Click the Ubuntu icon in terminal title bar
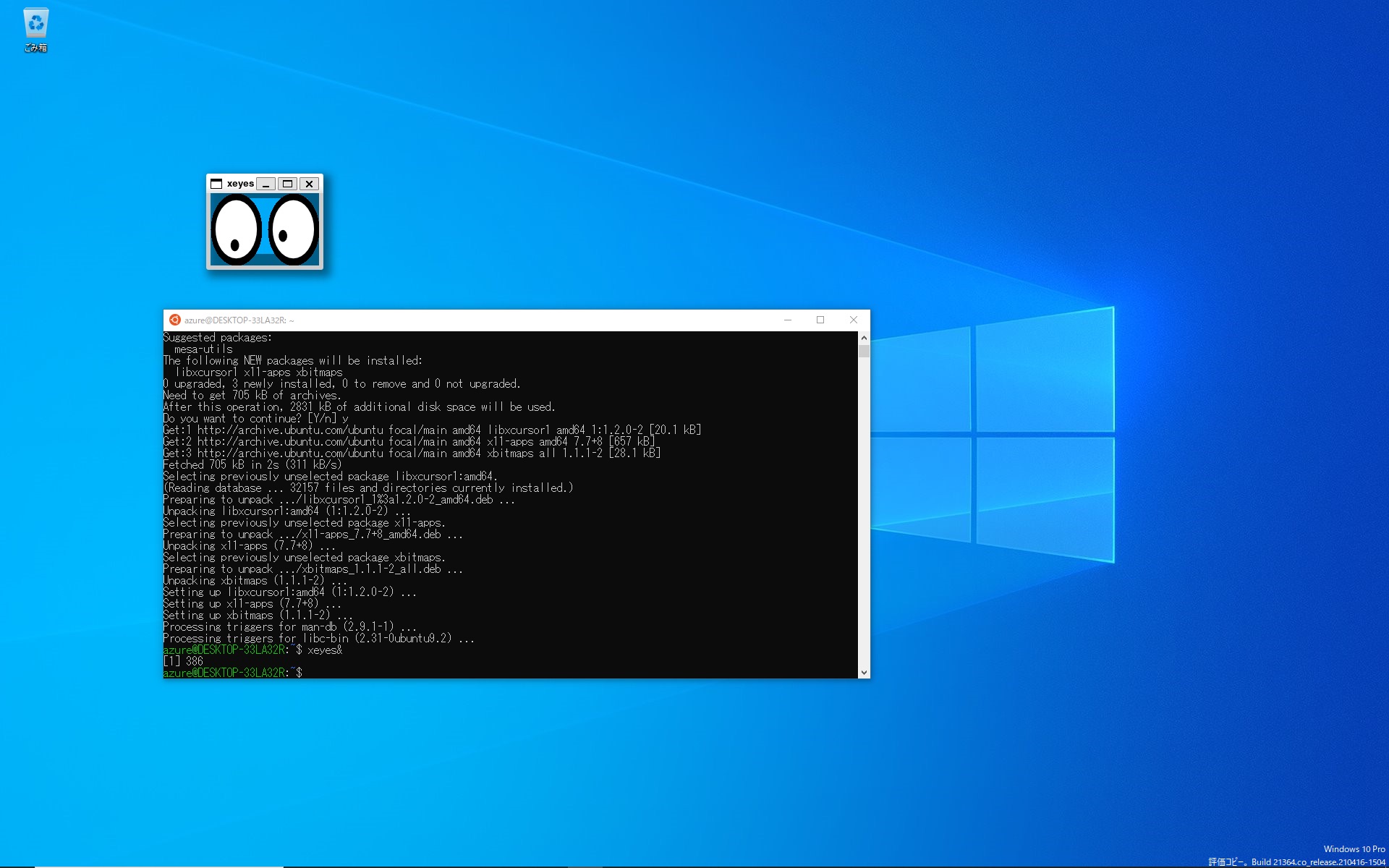 click(174, 320)
